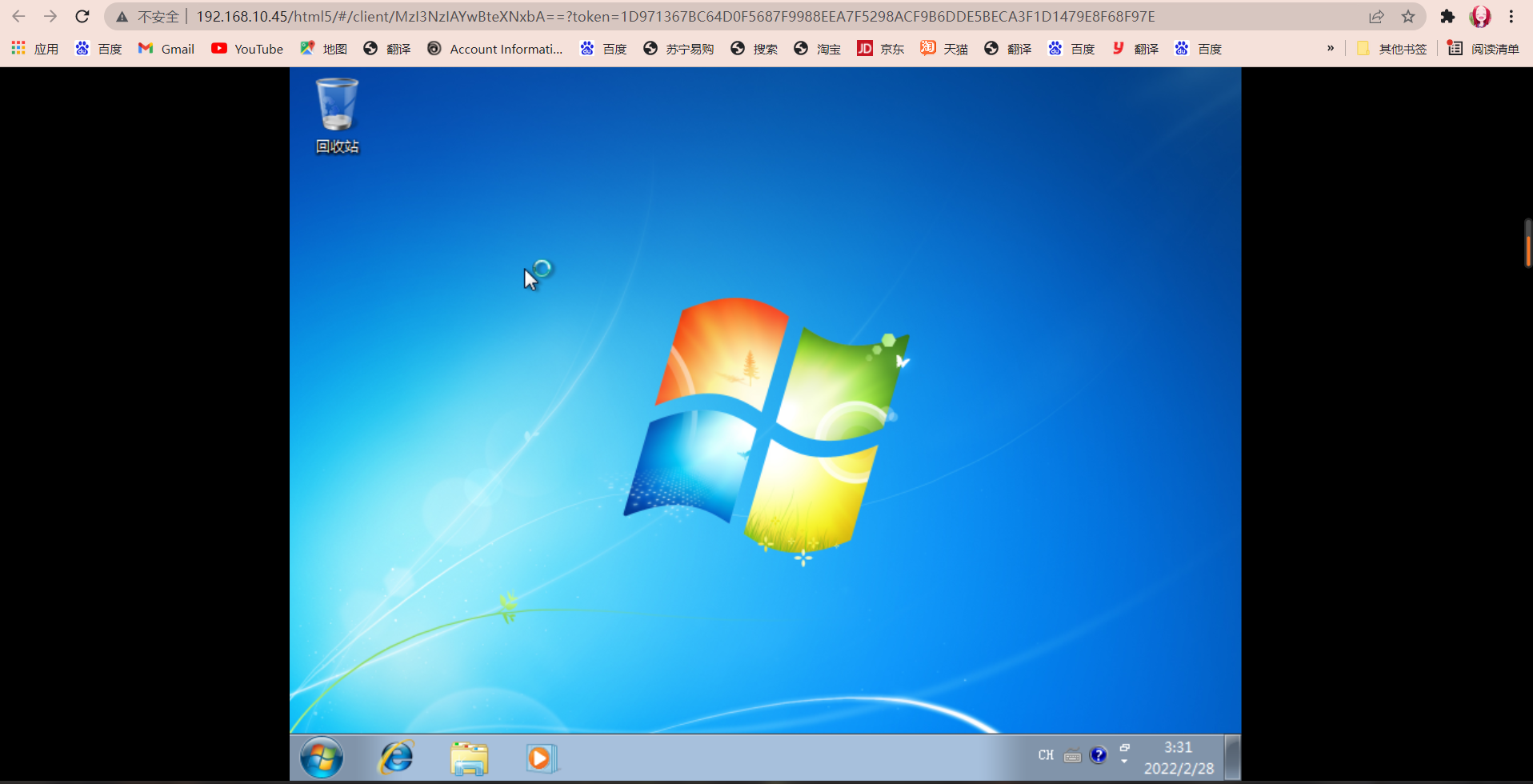Screen dimensions: 1533x784
Task: Open the 阅读清单 reading list
Action: tap(1484, 49)
